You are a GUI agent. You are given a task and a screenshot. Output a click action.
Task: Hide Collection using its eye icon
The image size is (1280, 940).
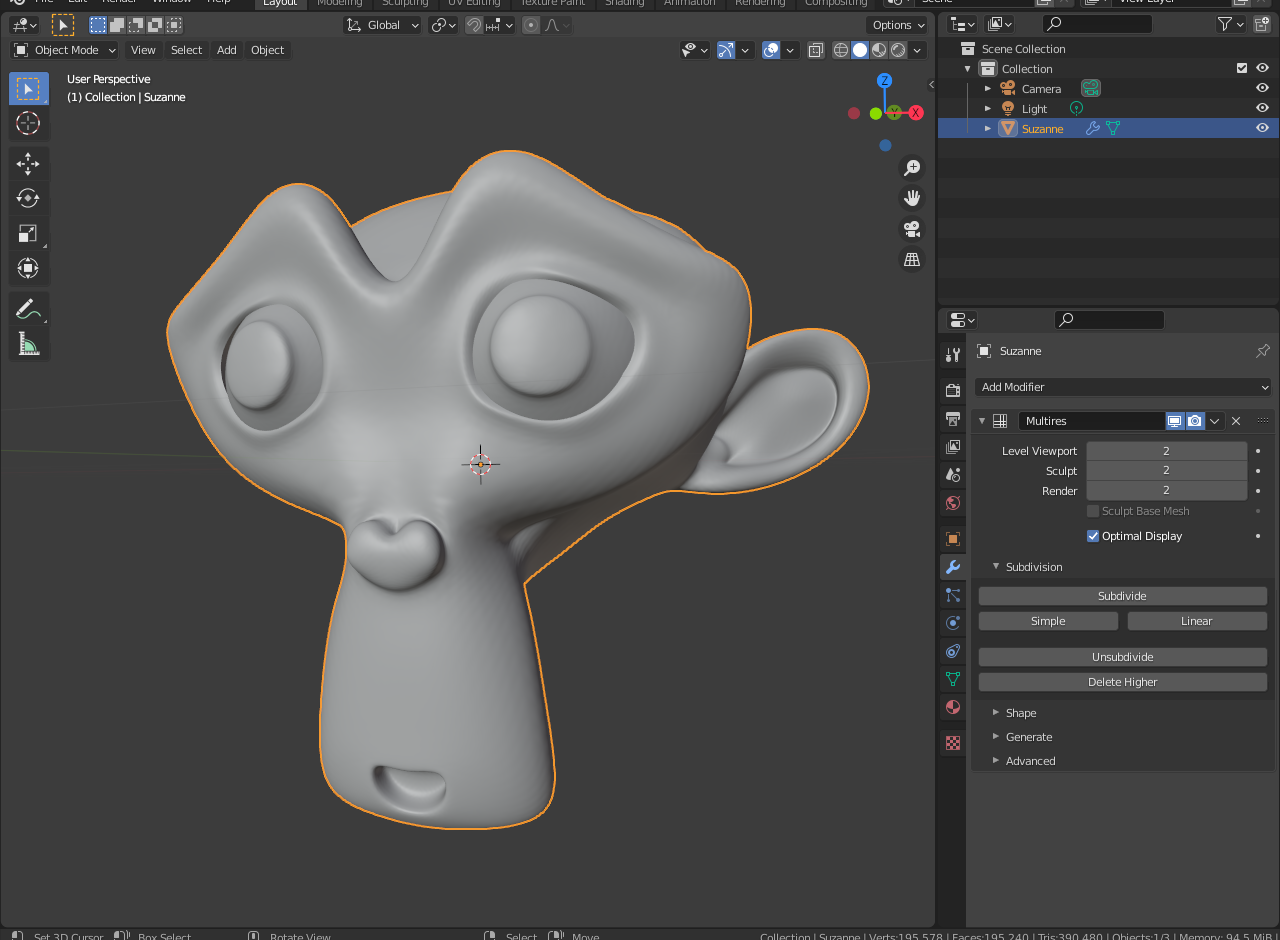coord(1262,68)
